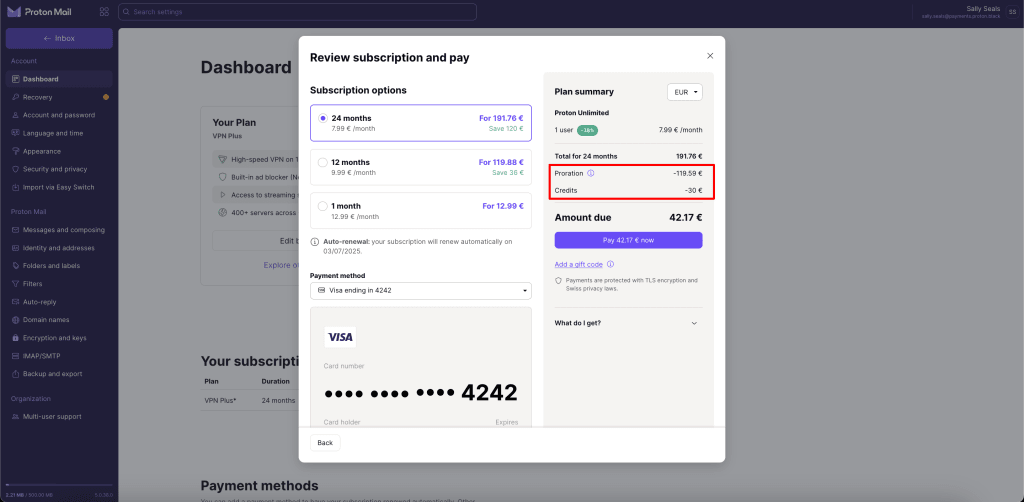
Task: Click the gift code info icon
Action: point(610,264)
